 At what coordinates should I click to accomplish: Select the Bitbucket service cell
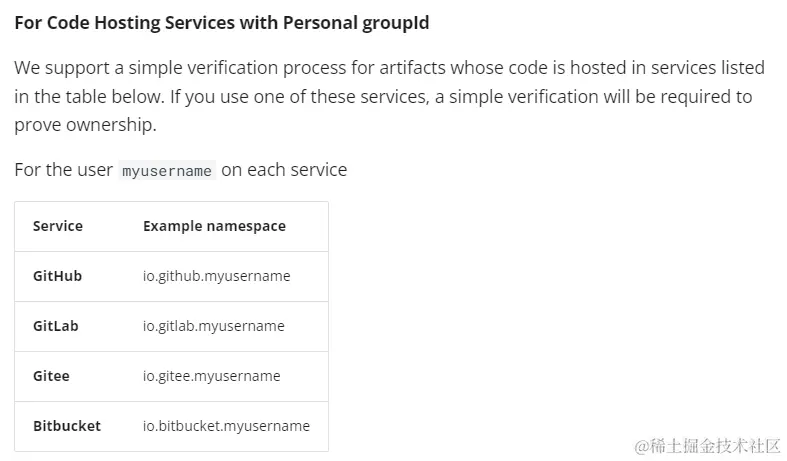point(67,426)
